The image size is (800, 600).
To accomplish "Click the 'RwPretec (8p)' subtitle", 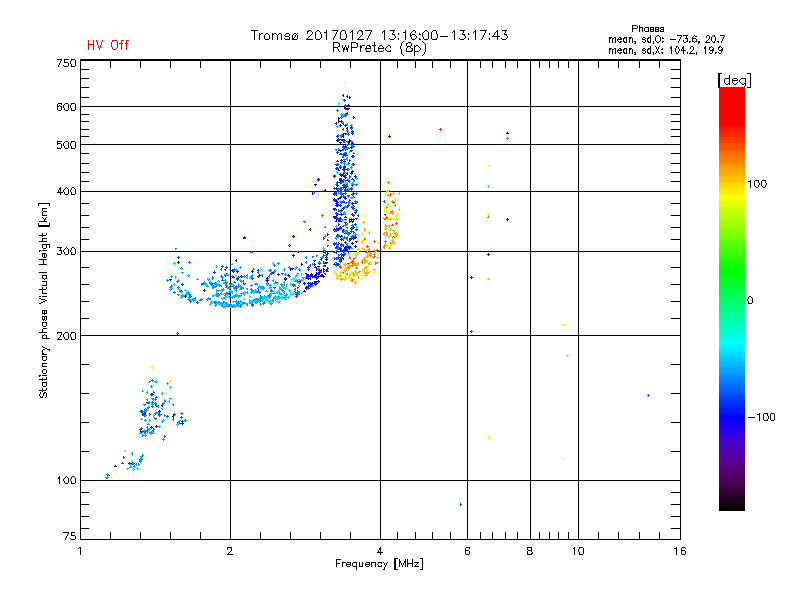I will (x=379, y=48).
